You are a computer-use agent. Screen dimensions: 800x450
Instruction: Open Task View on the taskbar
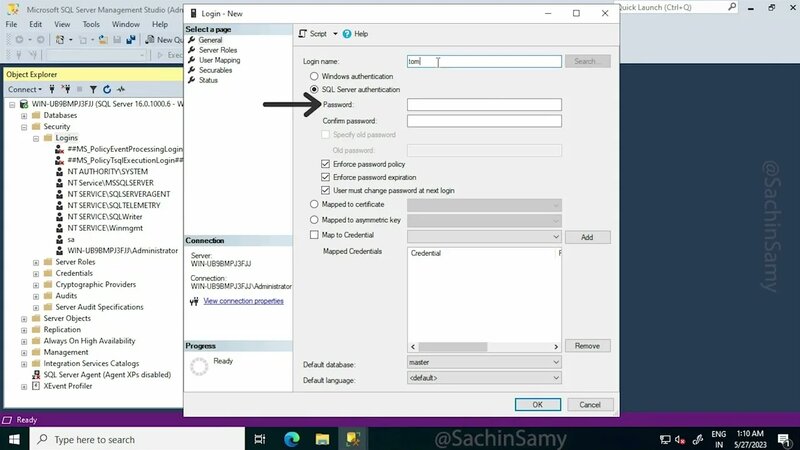[260, 439]
